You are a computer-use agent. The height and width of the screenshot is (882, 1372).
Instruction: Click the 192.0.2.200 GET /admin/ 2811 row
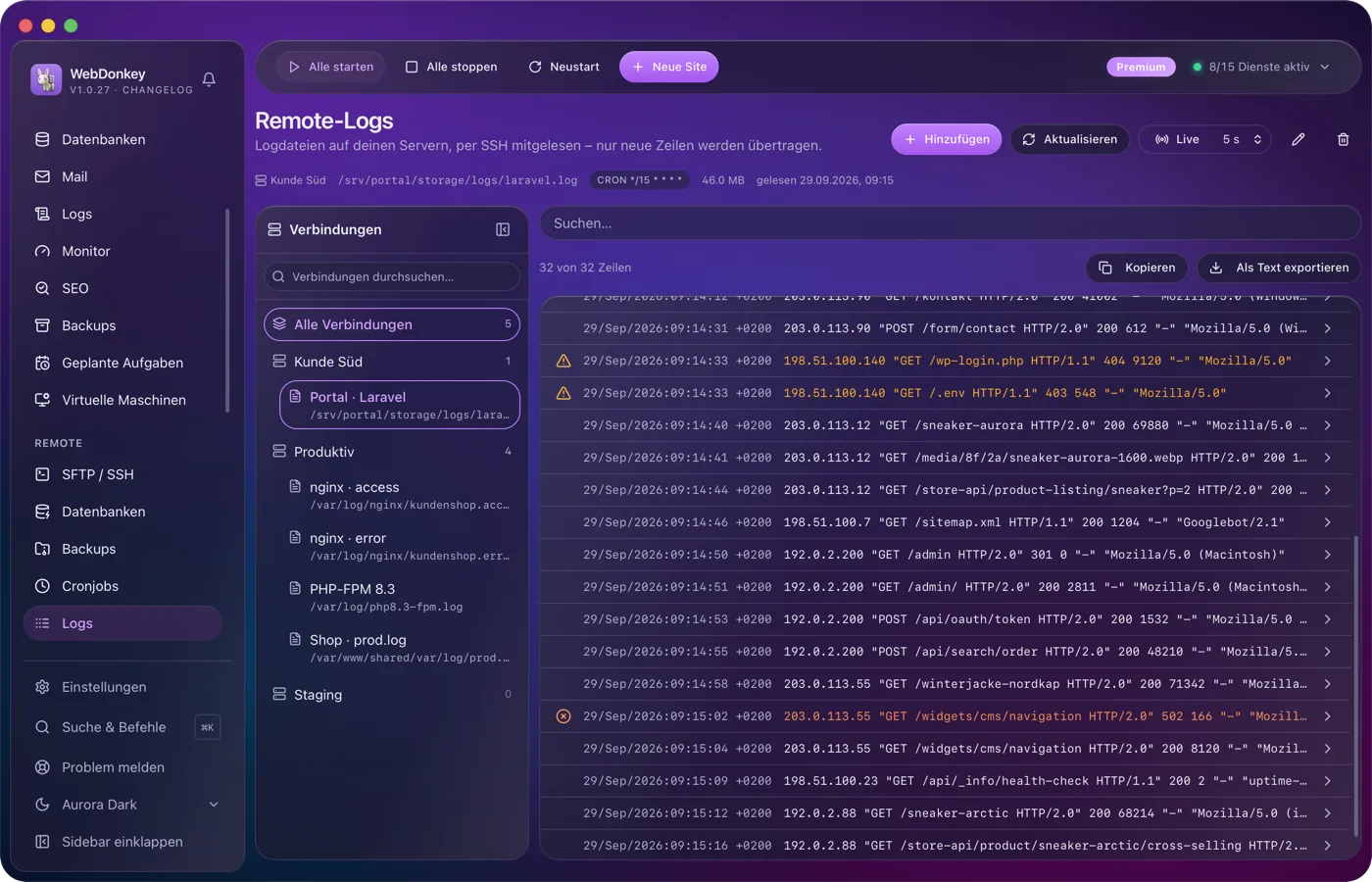pos(945,587)
